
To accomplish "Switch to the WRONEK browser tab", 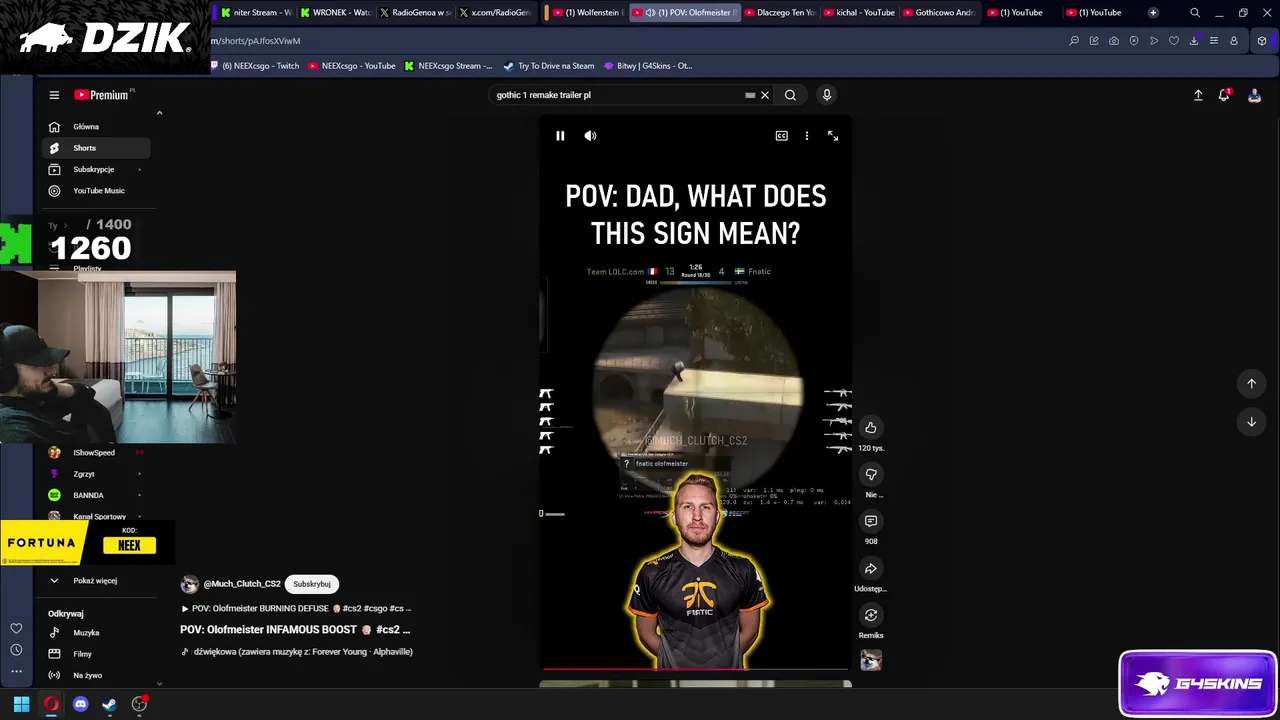I will pos(335,13).
